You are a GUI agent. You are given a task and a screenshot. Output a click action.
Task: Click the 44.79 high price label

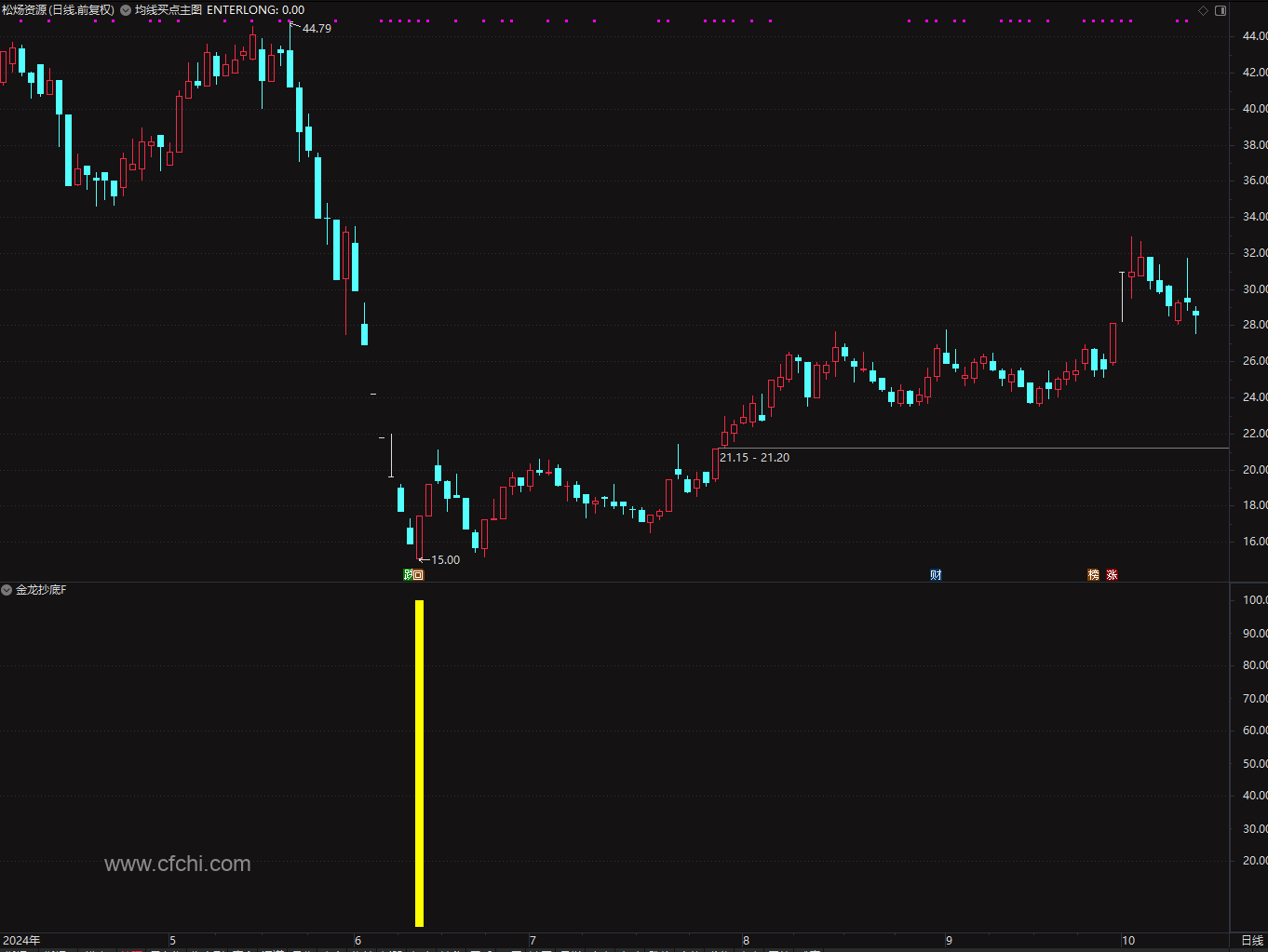pos(317,29)
